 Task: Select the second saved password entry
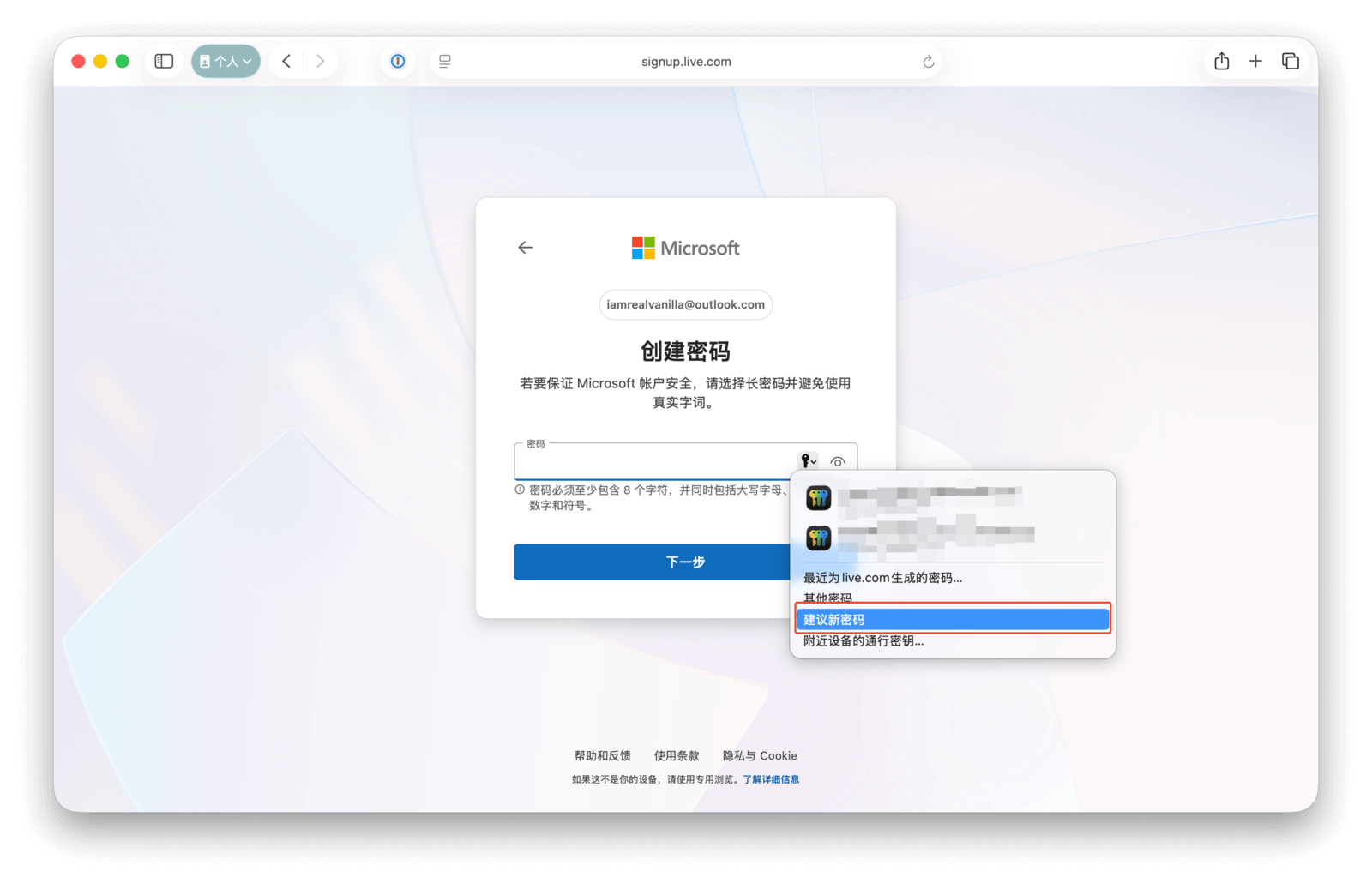pyautogui.click(x=952, y=537)
